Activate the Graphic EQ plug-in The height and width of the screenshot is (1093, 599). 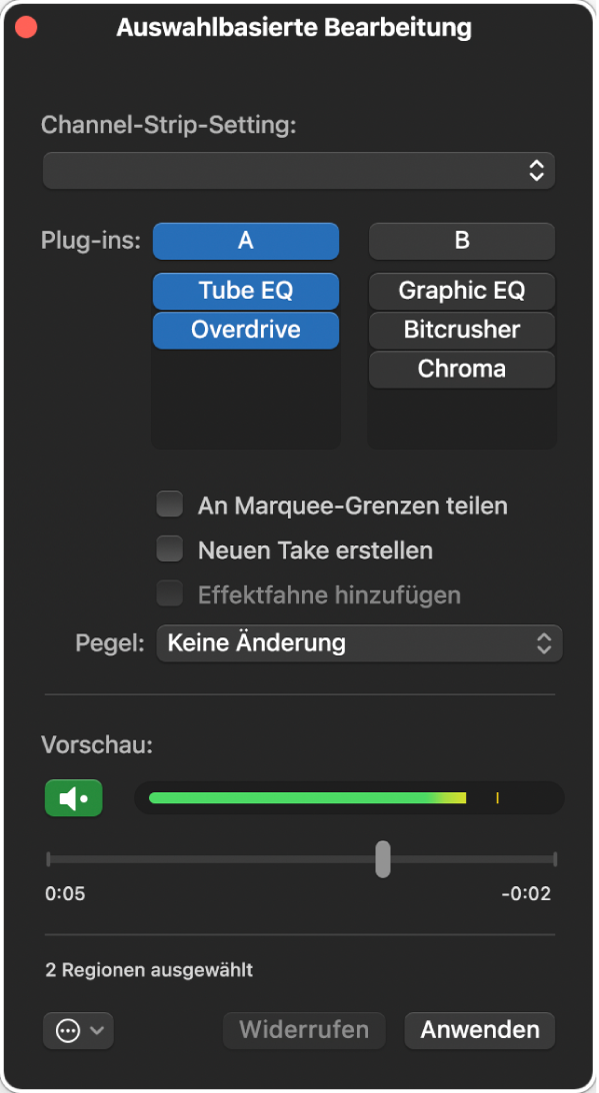click(x=461, y=291)
